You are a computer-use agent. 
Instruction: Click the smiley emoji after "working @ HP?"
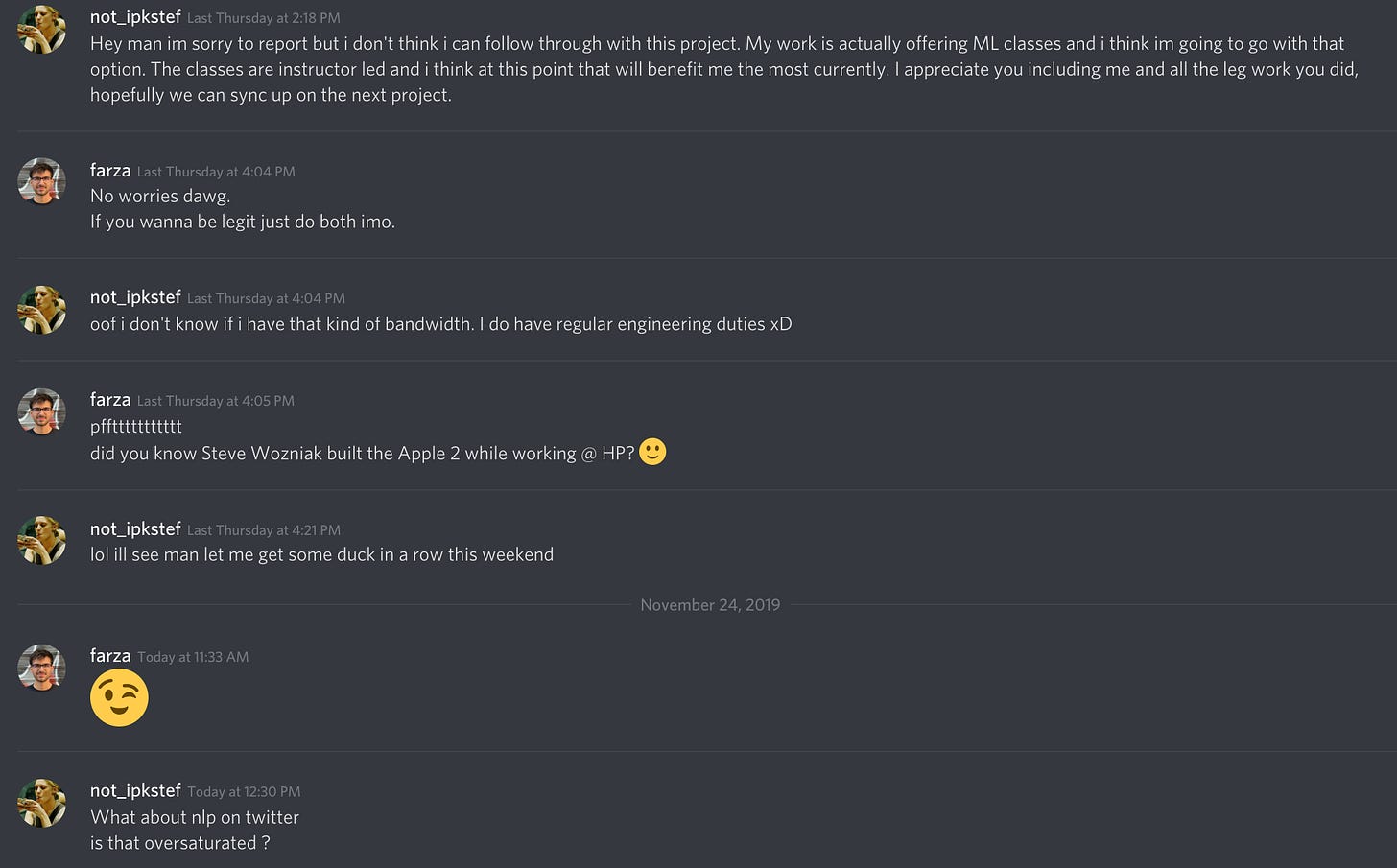click(652, 452)
